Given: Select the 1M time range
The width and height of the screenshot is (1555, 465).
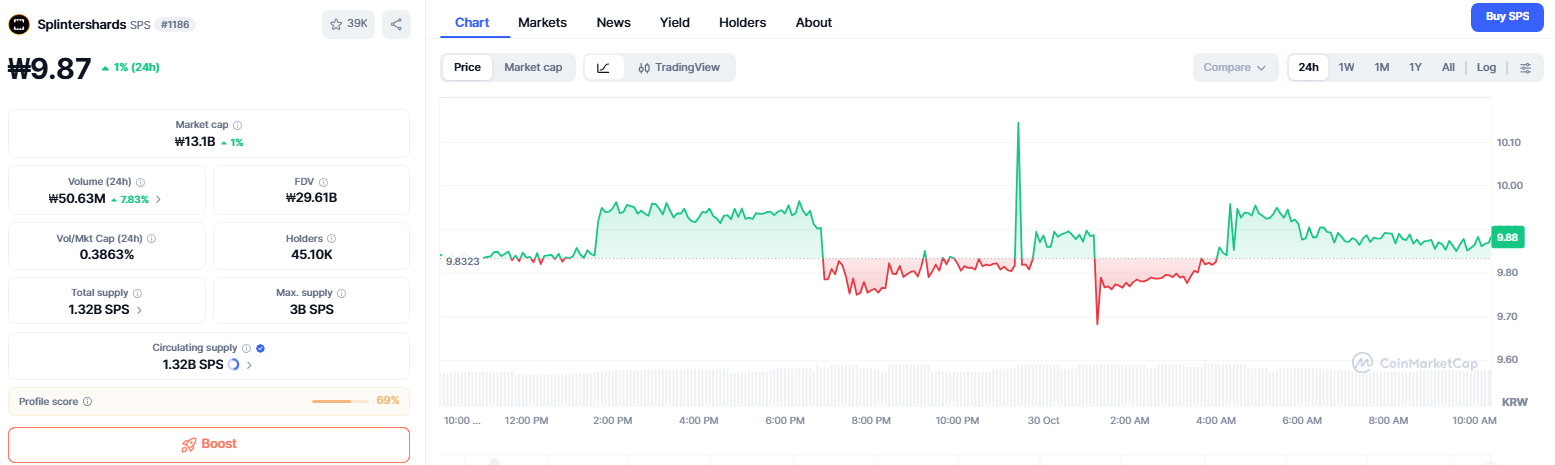Looking at the screenshot, I should 1381,67.
